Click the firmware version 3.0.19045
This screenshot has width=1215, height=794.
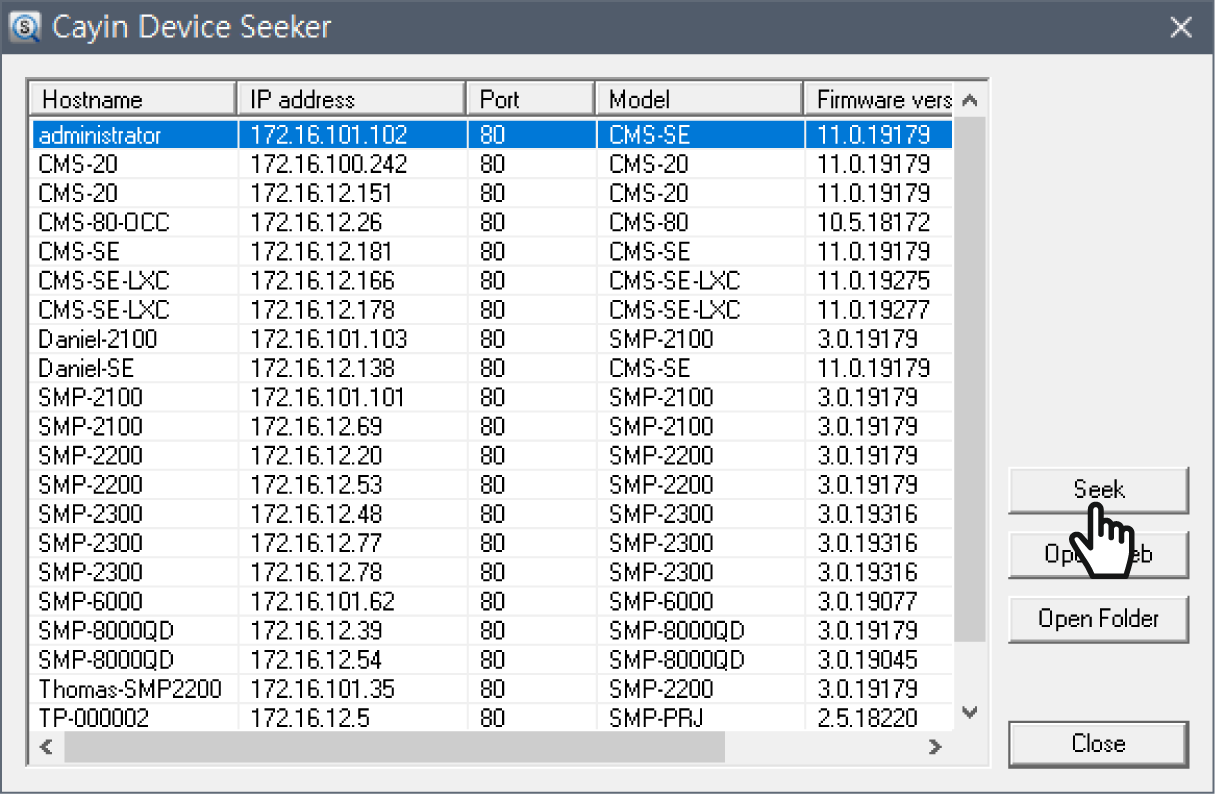(x=867, y=660)
